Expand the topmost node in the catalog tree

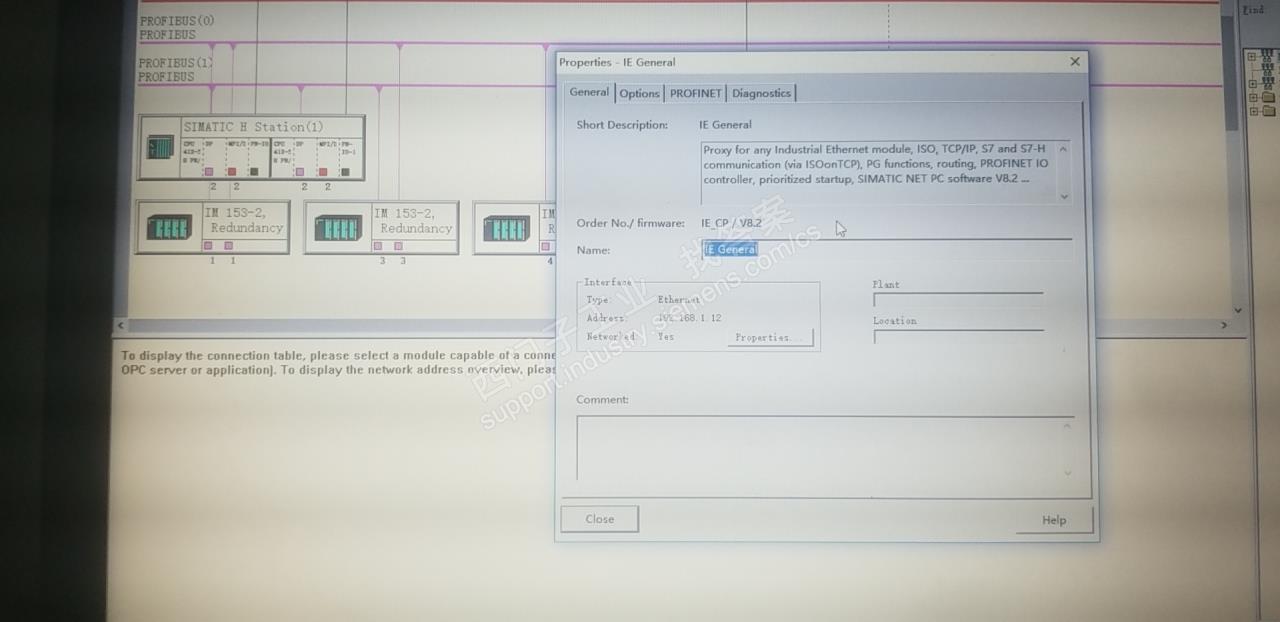tap(1252, 57)
